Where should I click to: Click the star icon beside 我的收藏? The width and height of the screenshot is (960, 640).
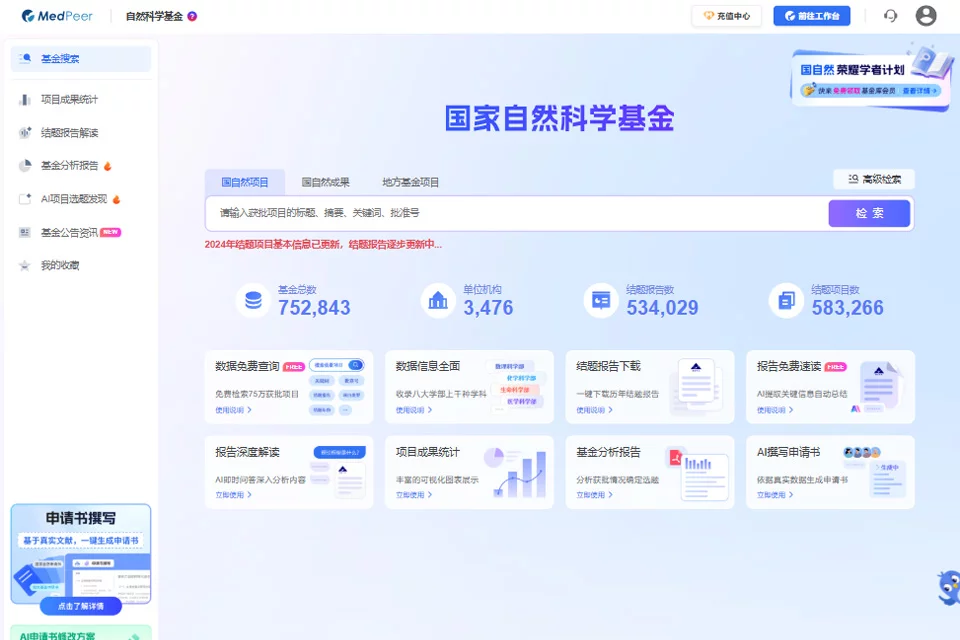(24, 265)
